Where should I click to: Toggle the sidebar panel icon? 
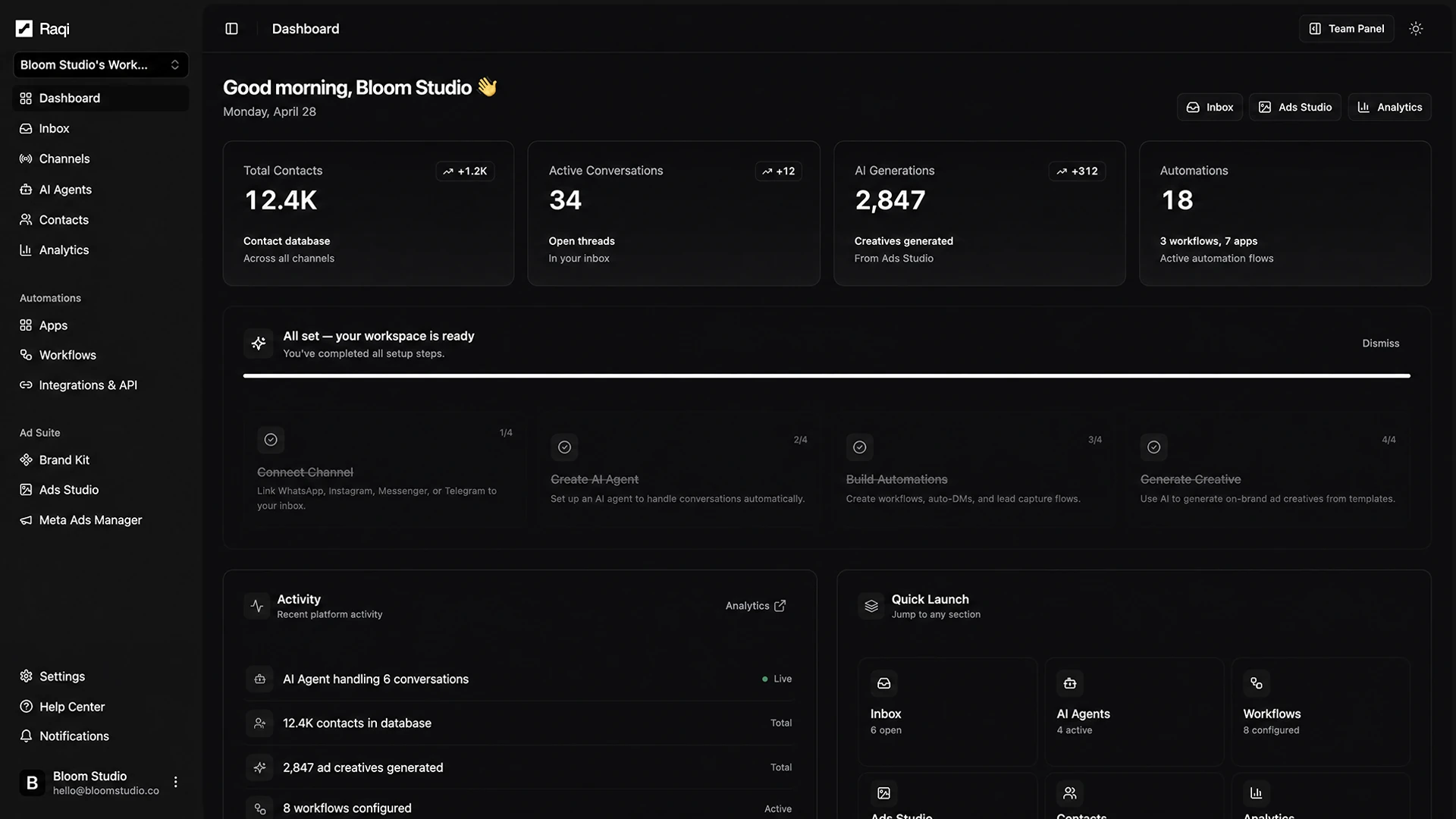coord(232,29)
